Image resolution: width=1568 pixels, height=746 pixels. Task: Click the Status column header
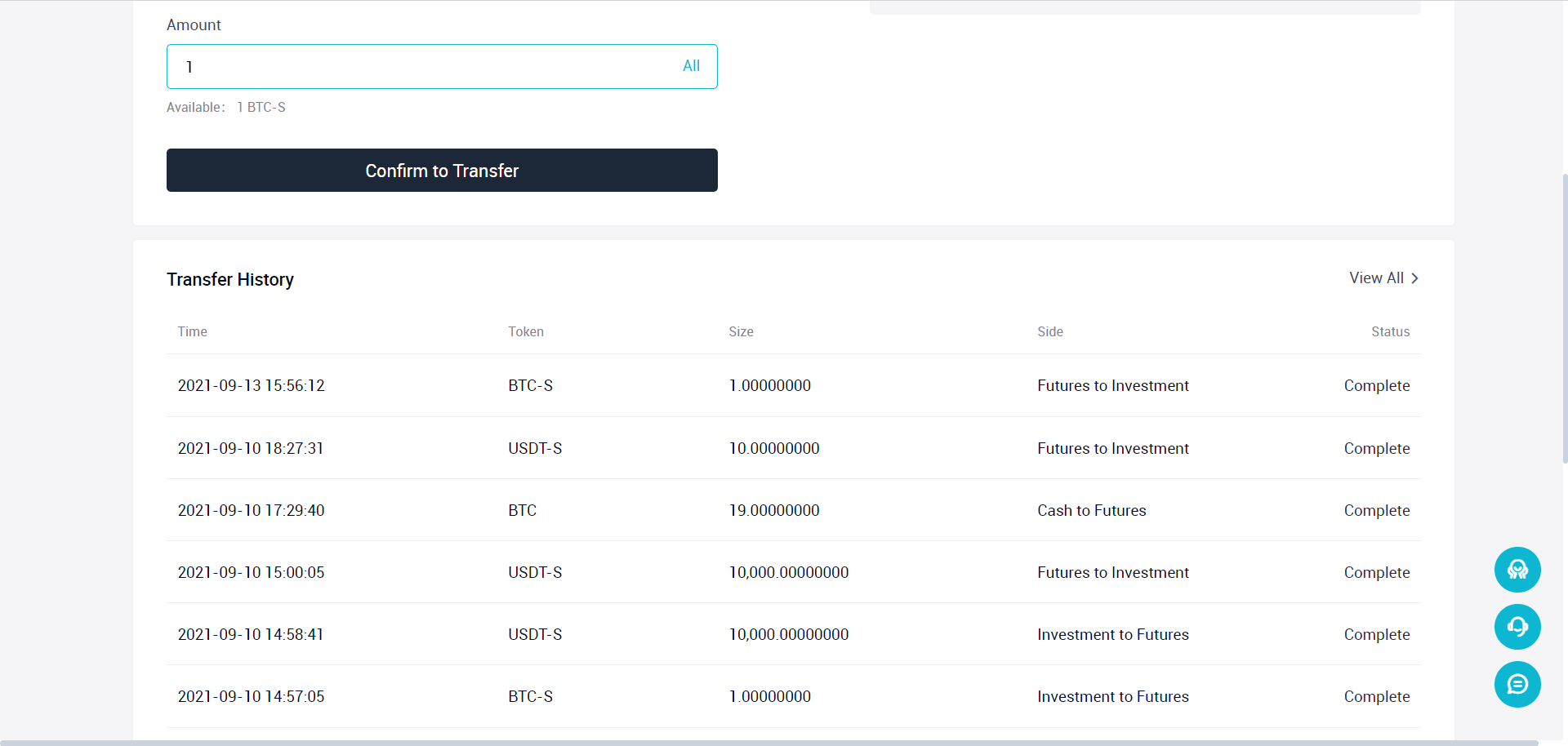1390,331
